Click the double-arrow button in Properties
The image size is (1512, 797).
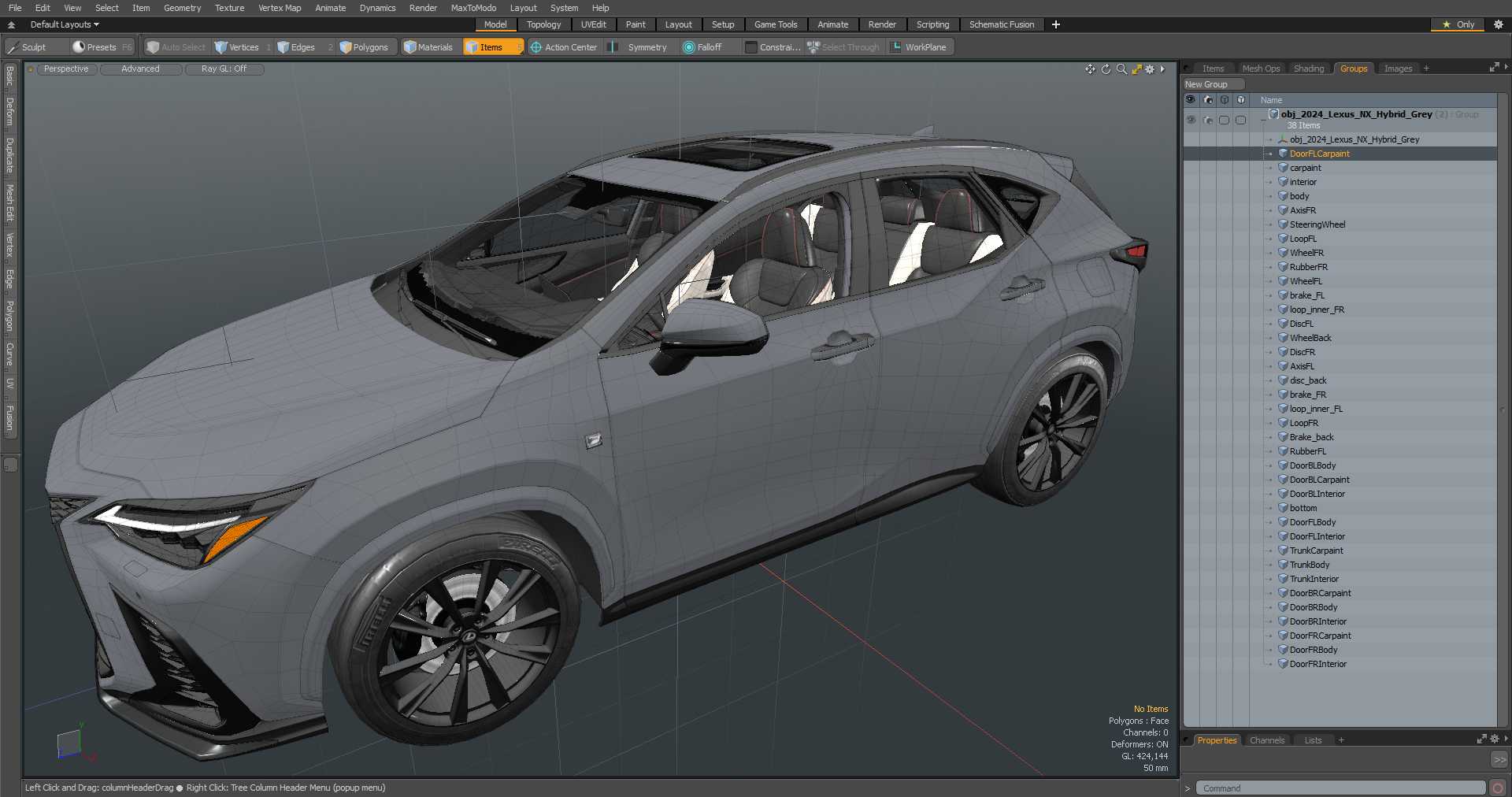tap(1499, 759)
